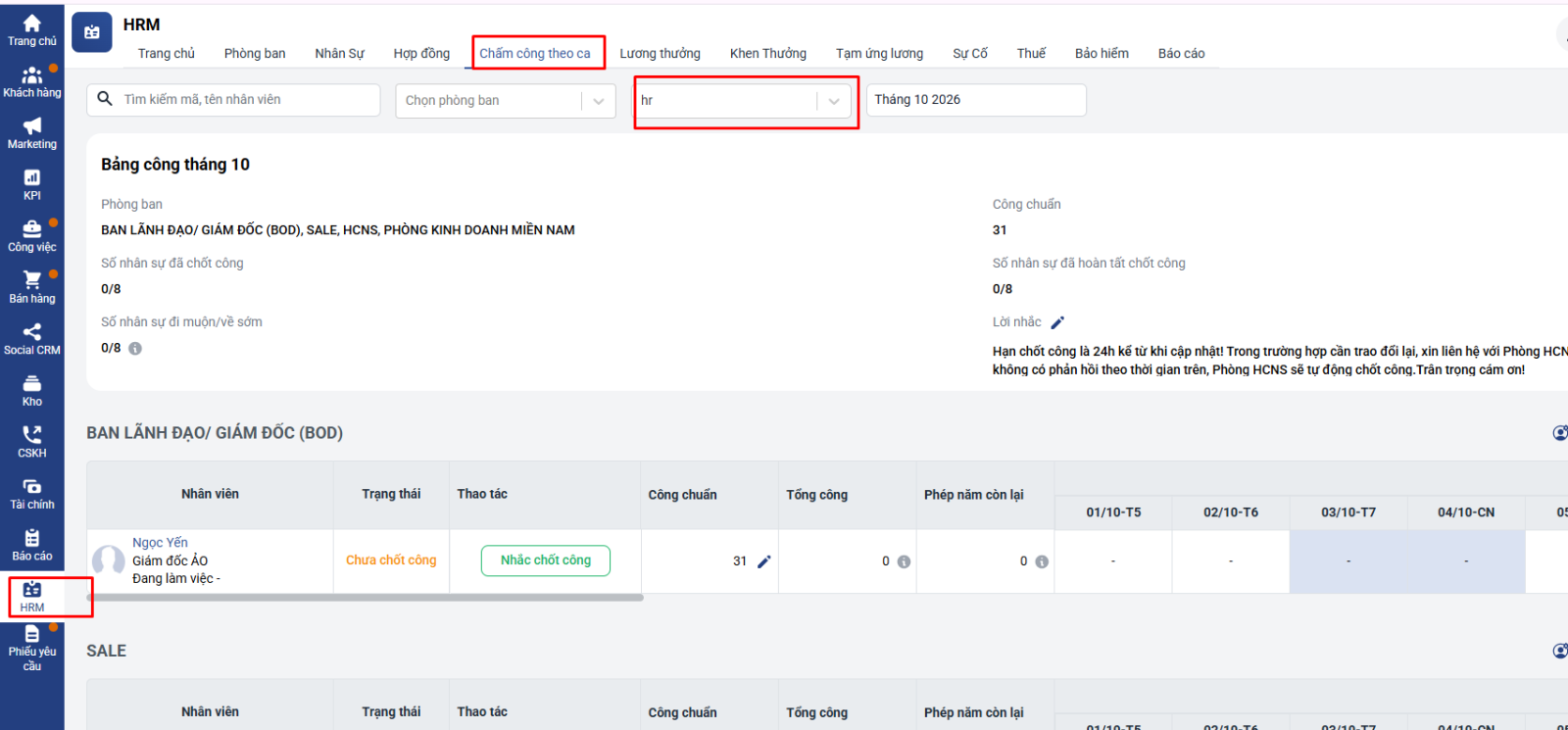
Task: Switch to the Sự Cố tab
Action: [x=970, y=53]
